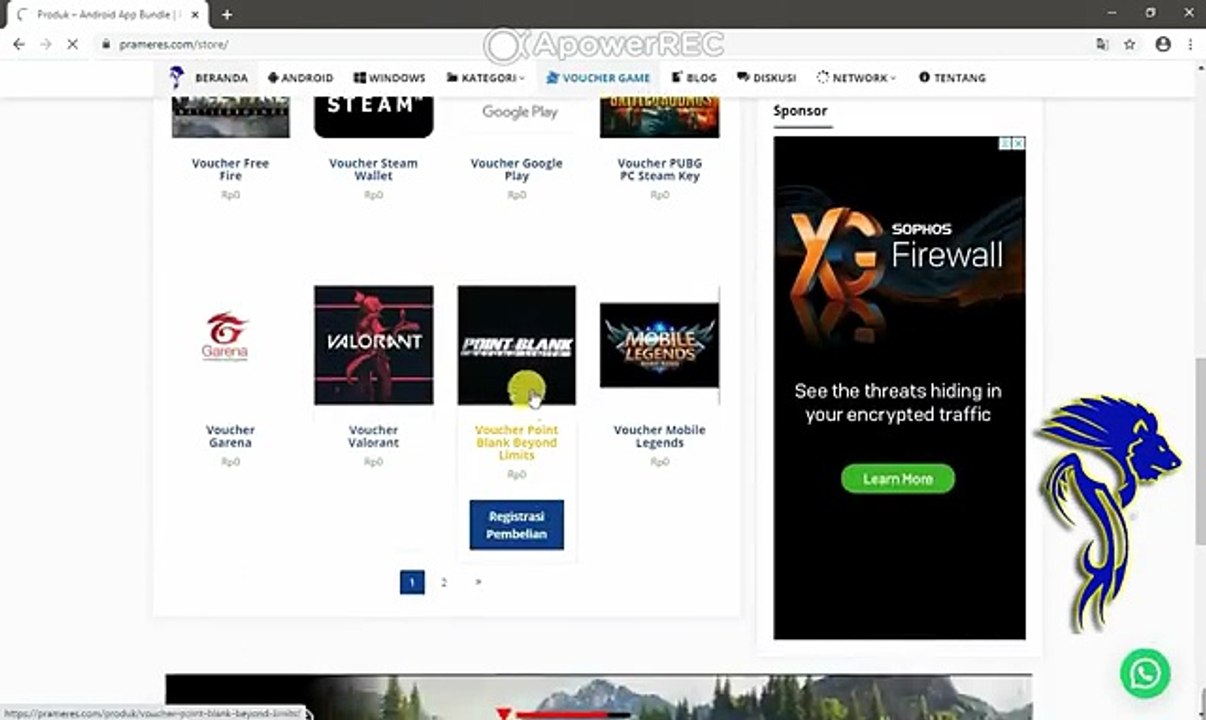The image size is (1206, 720).
Task: Click the vertical page scrollbar thumb
Action: point(1200,450)
